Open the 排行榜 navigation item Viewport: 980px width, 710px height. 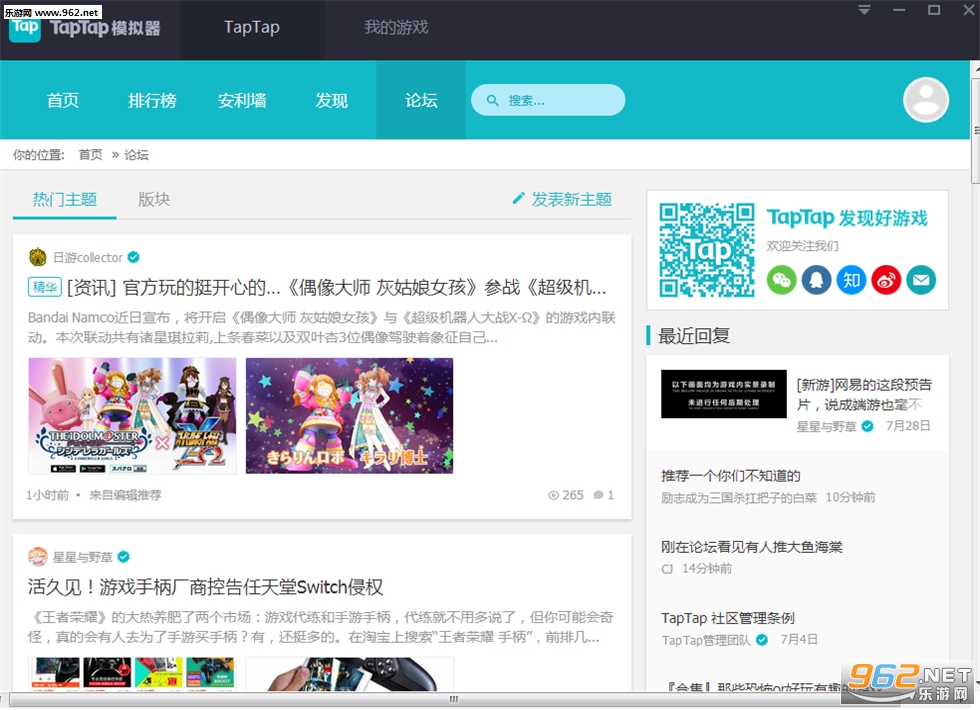pos(152,100)
